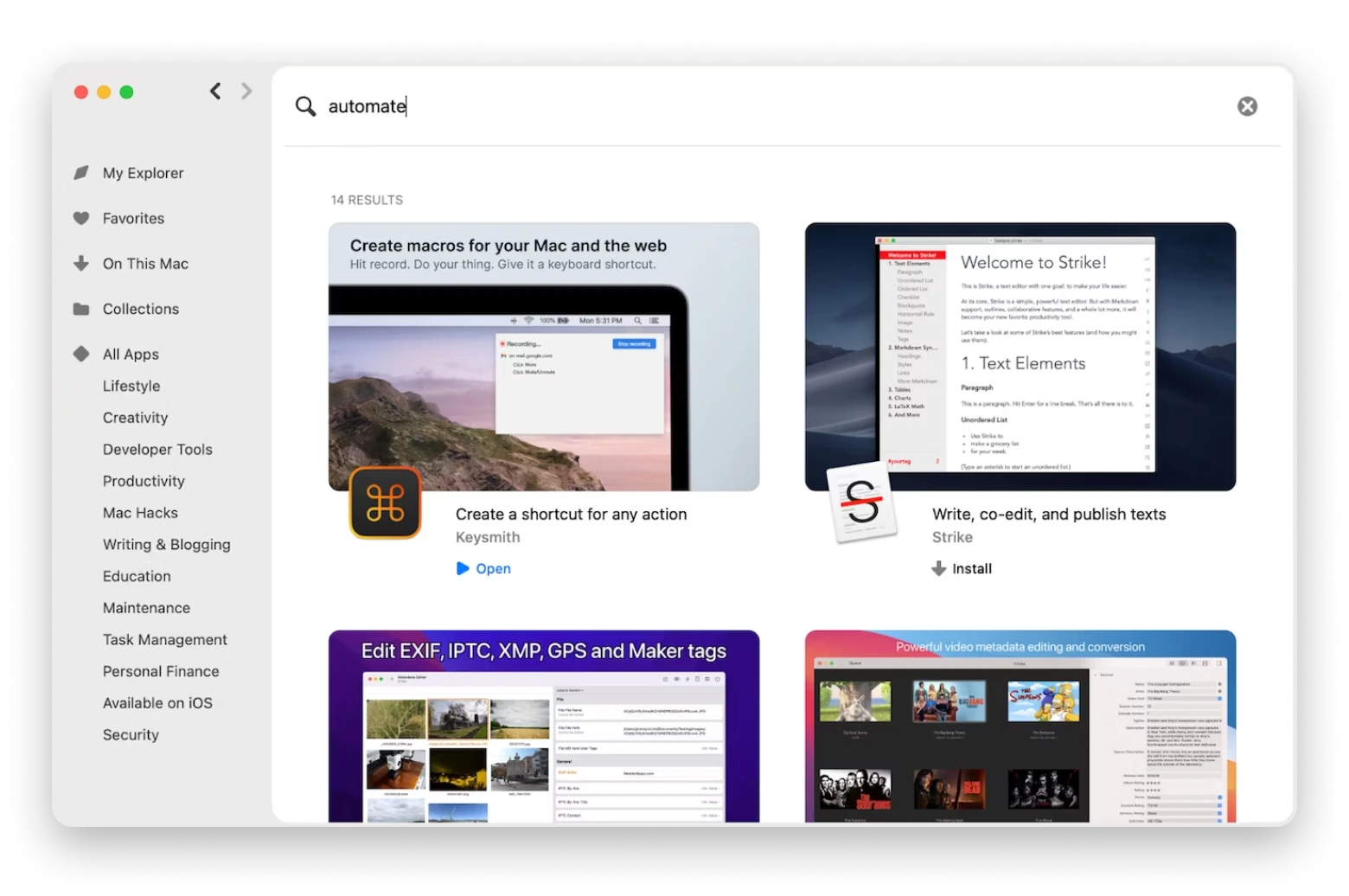Open the EXIF metadata editor preview
This screenshot has height=896, width=1349.
tap(544, 726)
